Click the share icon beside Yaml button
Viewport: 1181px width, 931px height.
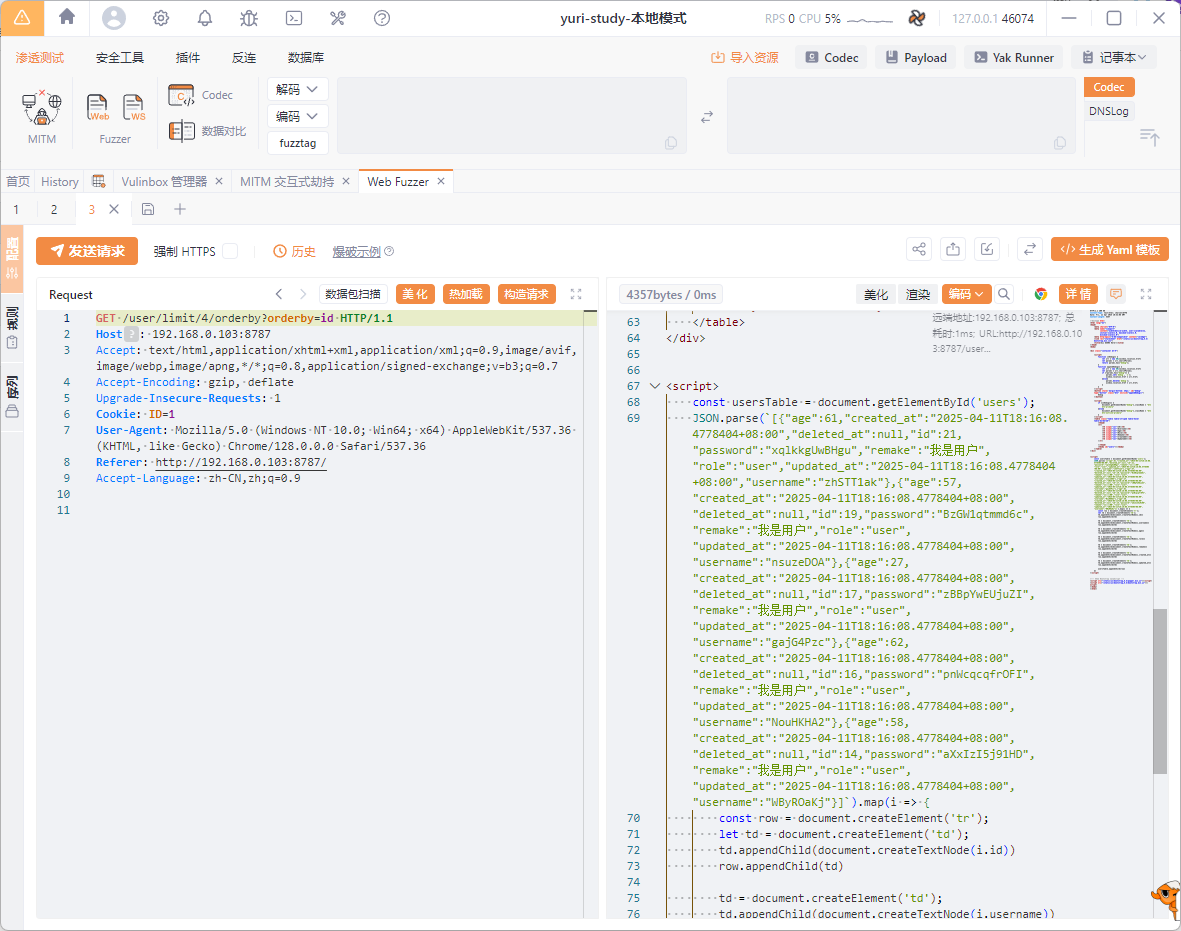(x=919, y=250)
